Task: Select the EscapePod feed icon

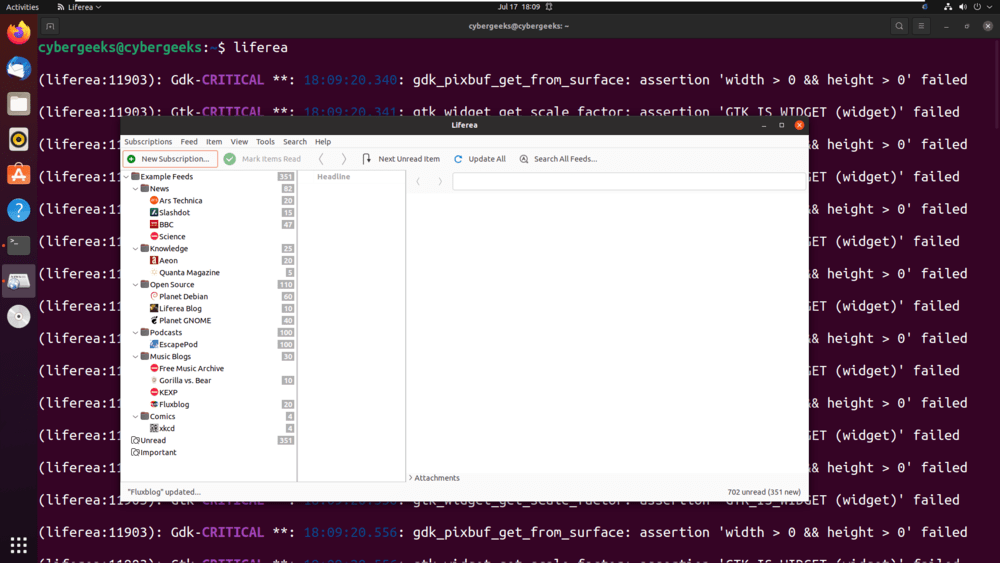Action: coord(154,344)
